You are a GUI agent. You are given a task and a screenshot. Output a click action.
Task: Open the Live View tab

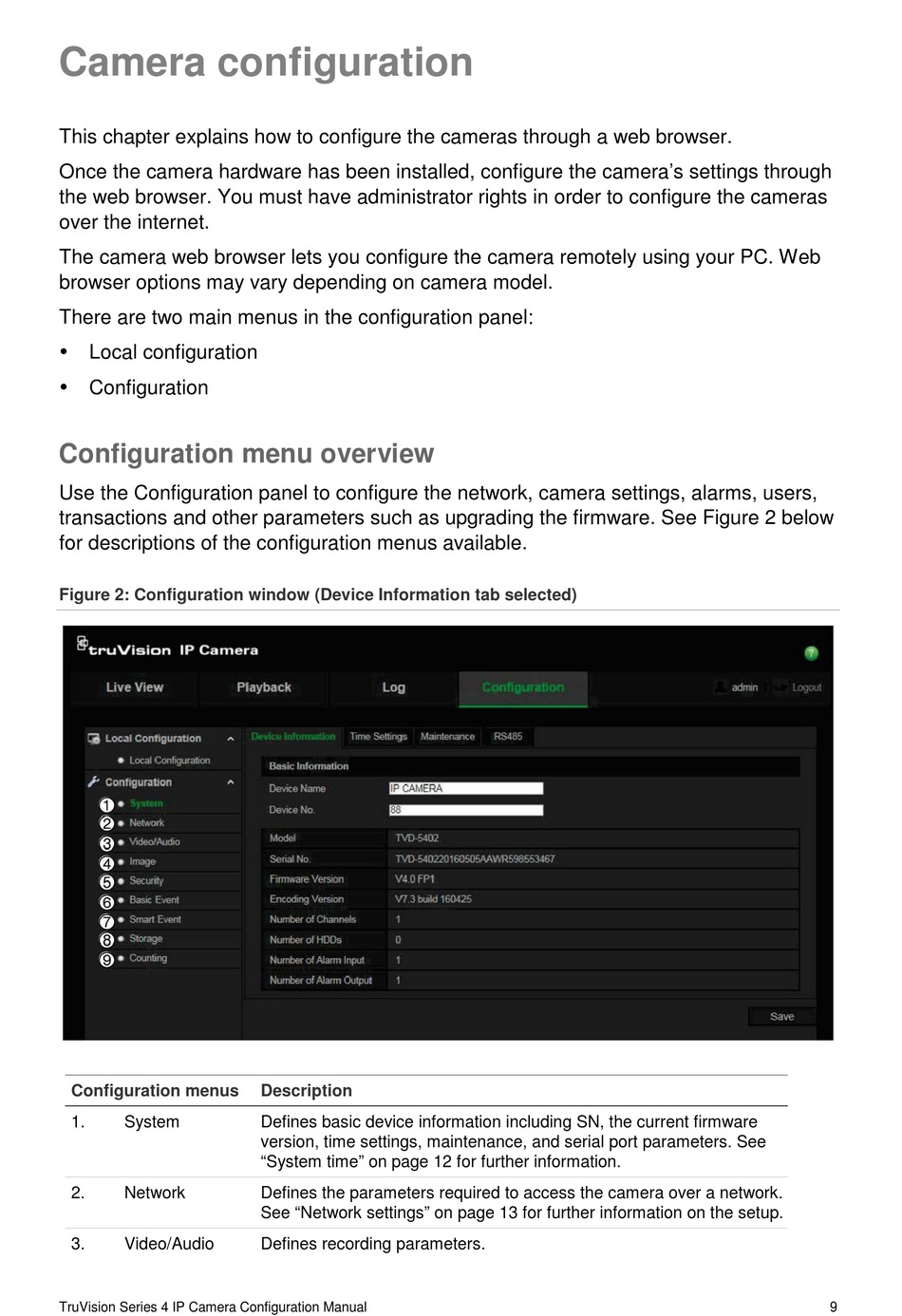click(134, 687)
